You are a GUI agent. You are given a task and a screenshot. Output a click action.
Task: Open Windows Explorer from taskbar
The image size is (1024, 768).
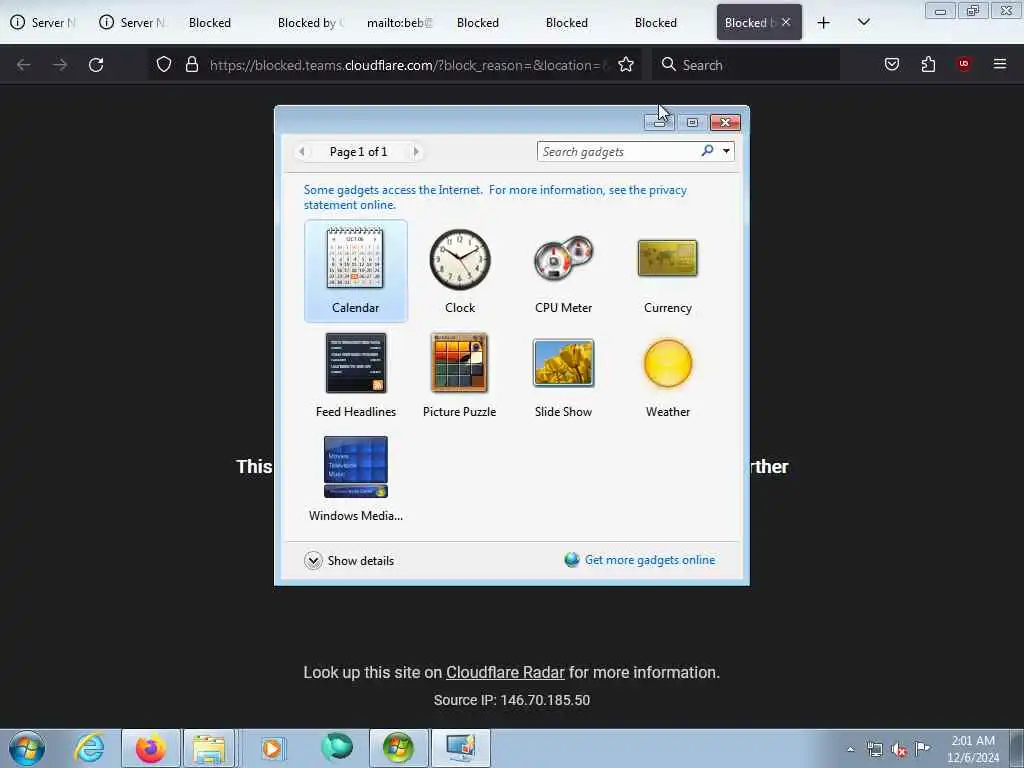209,748
